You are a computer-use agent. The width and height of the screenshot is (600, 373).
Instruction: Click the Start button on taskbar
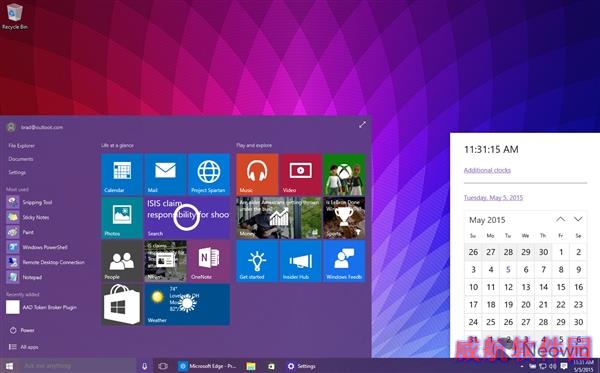[9, 366]
